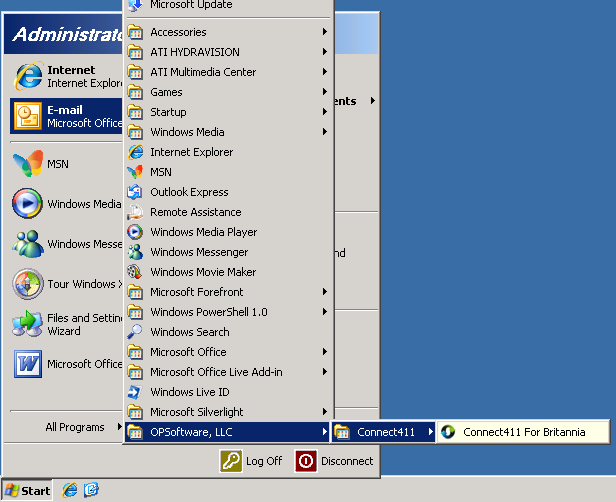Click the E-mail Outlook icon in pinned list
Screen dimensions: 616x502
pos(27,116)
